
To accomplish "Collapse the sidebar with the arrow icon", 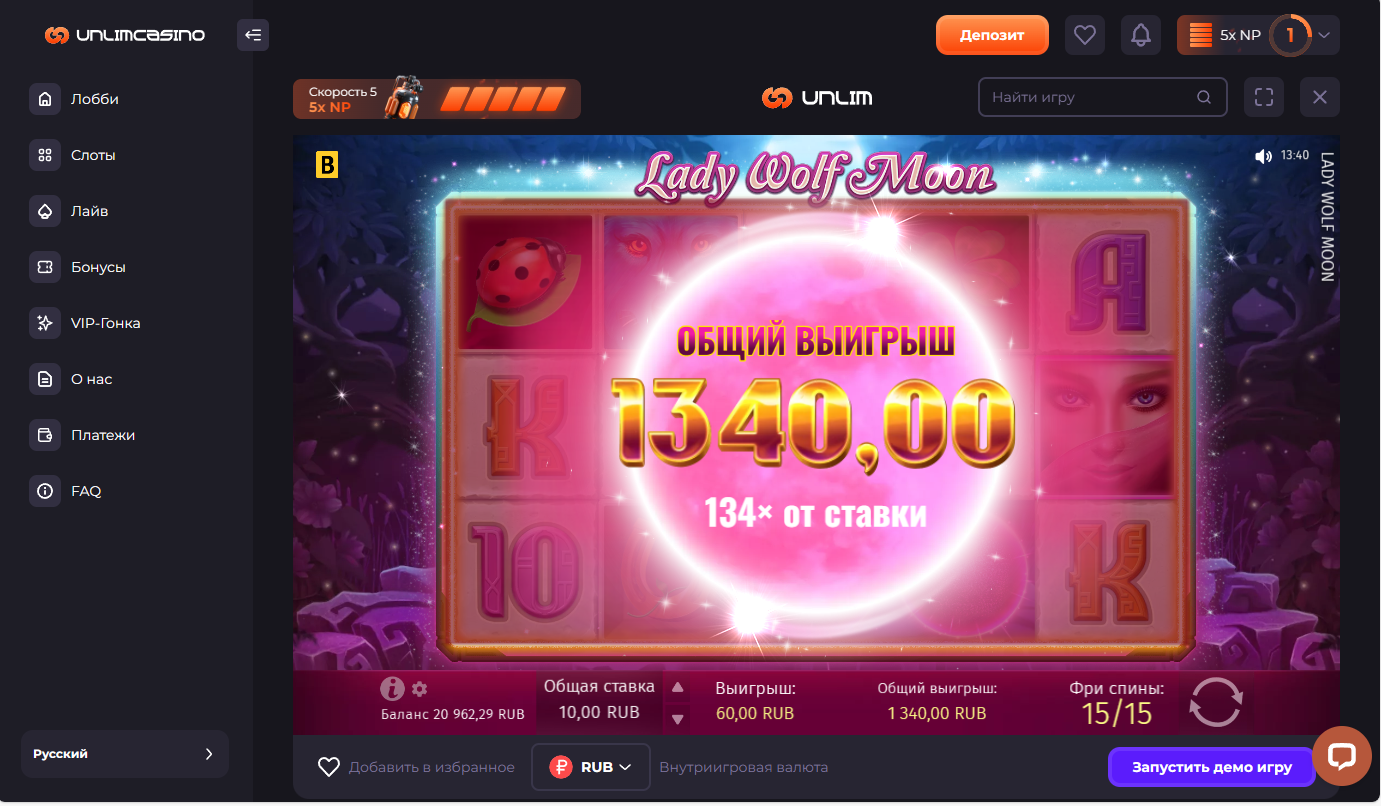I will 253,35.
